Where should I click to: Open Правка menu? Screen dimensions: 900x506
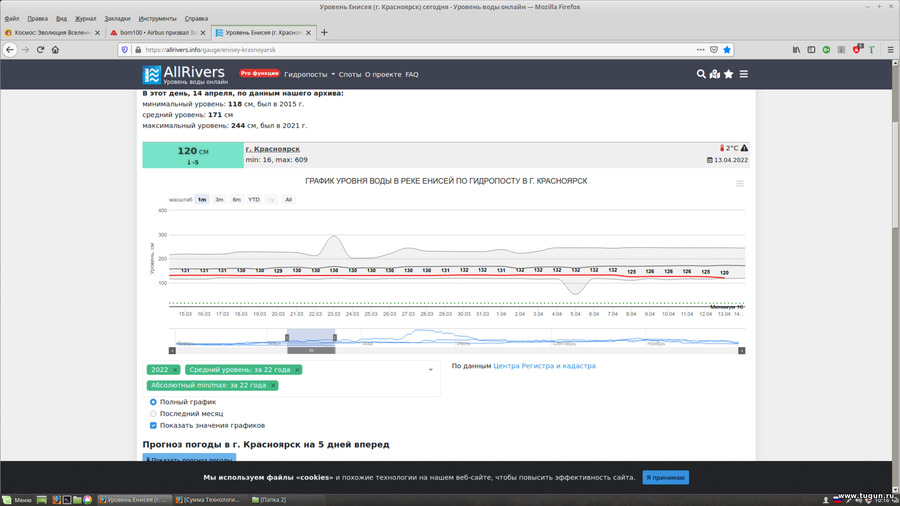tap(37, 18)
